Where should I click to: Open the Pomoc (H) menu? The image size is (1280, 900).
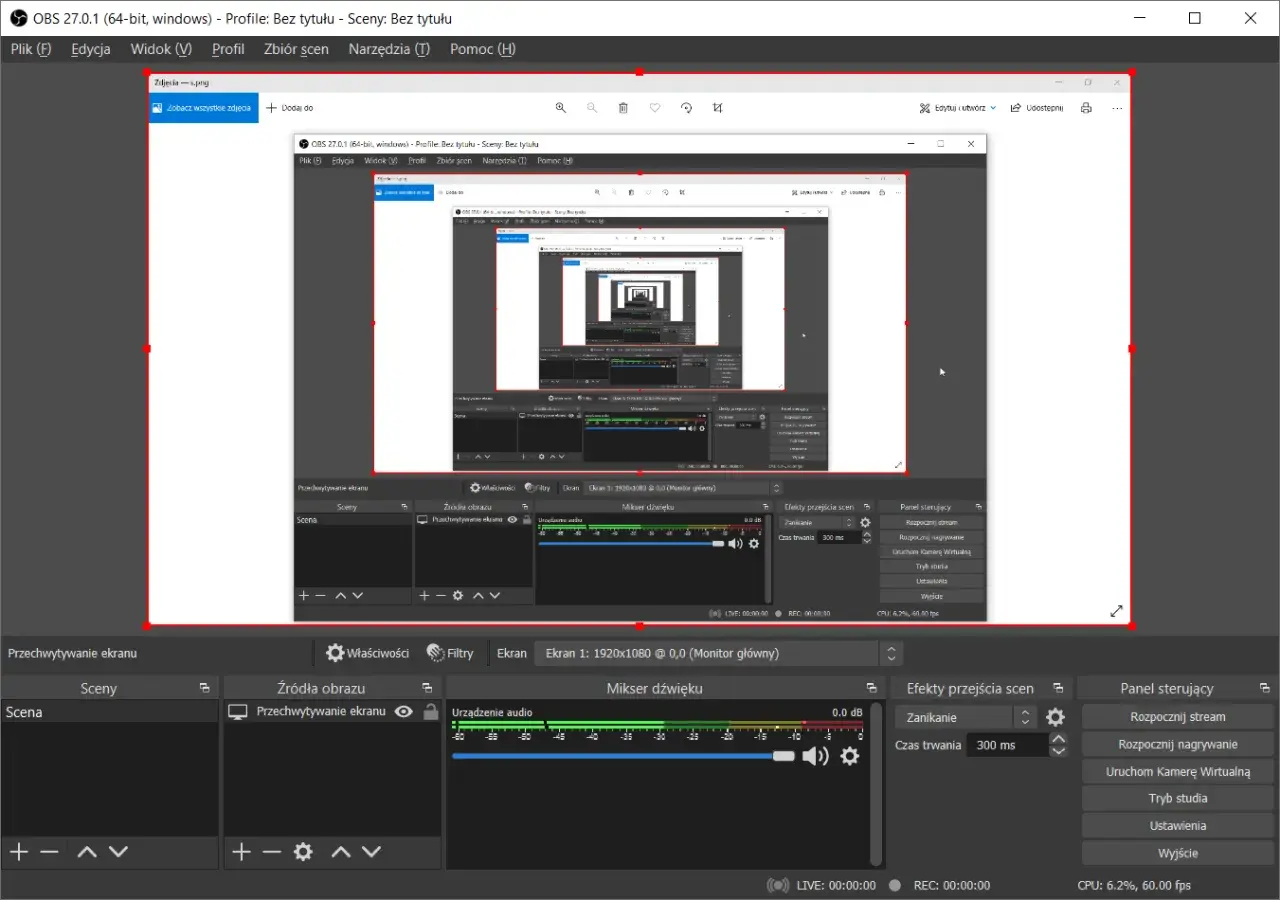pos(483,49)
